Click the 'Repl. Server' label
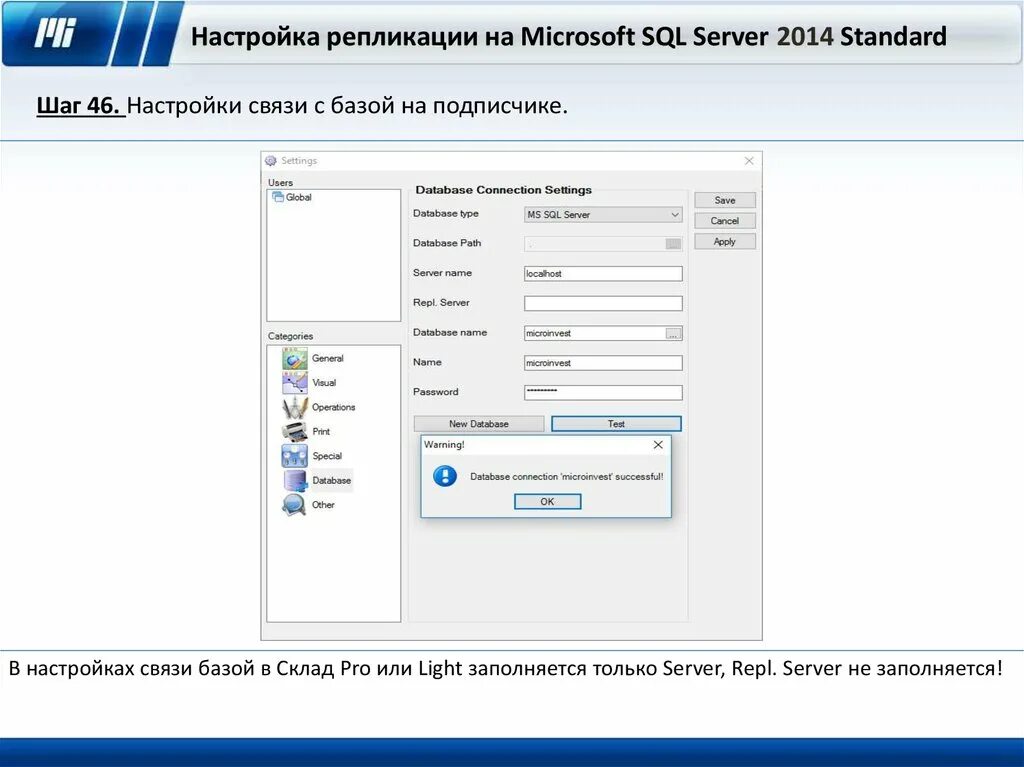This screenshot has width=1024, height=767. (x=441, y=302)
